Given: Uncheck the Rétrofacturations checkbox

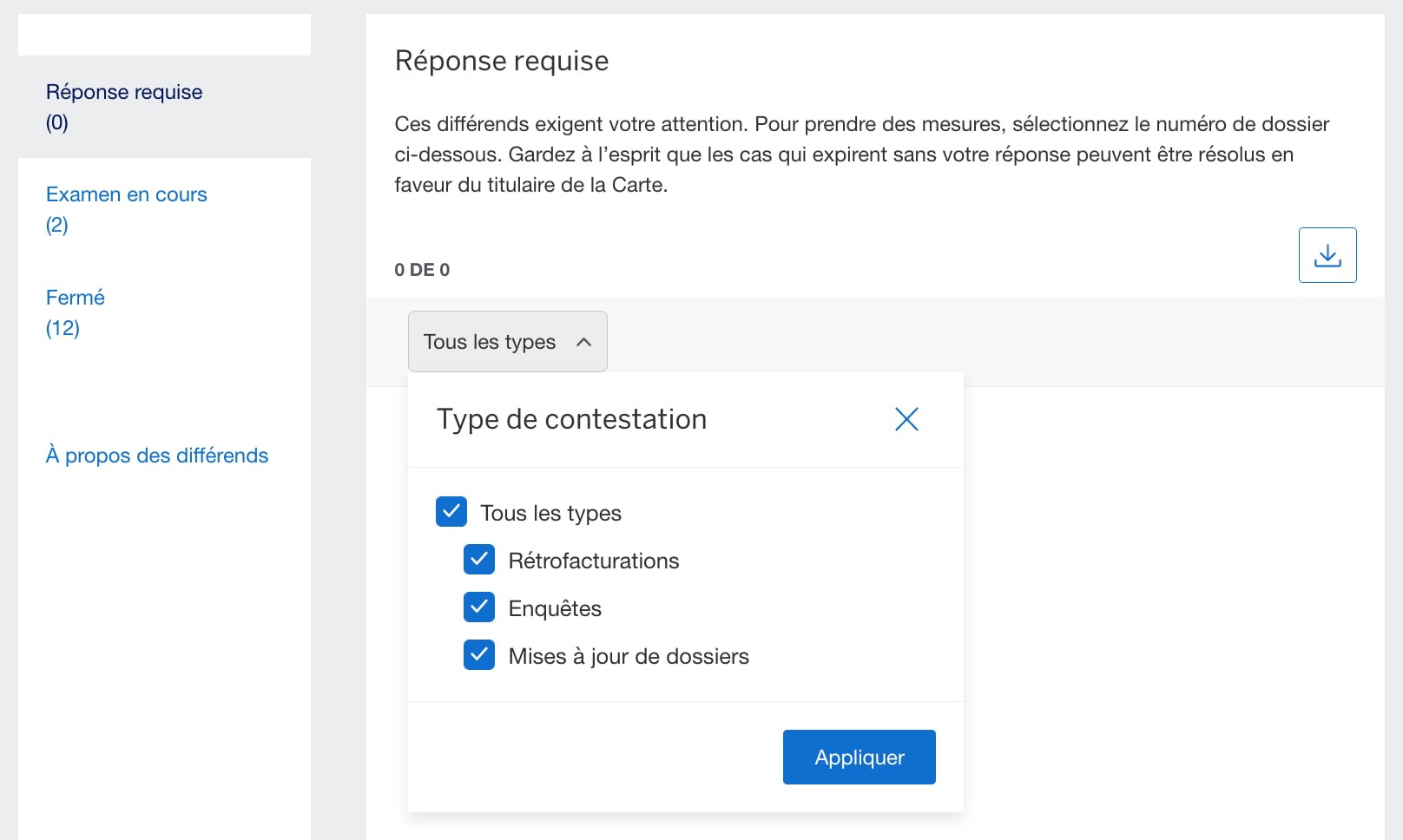Looking at the screenshot, I should click(478, 560).
